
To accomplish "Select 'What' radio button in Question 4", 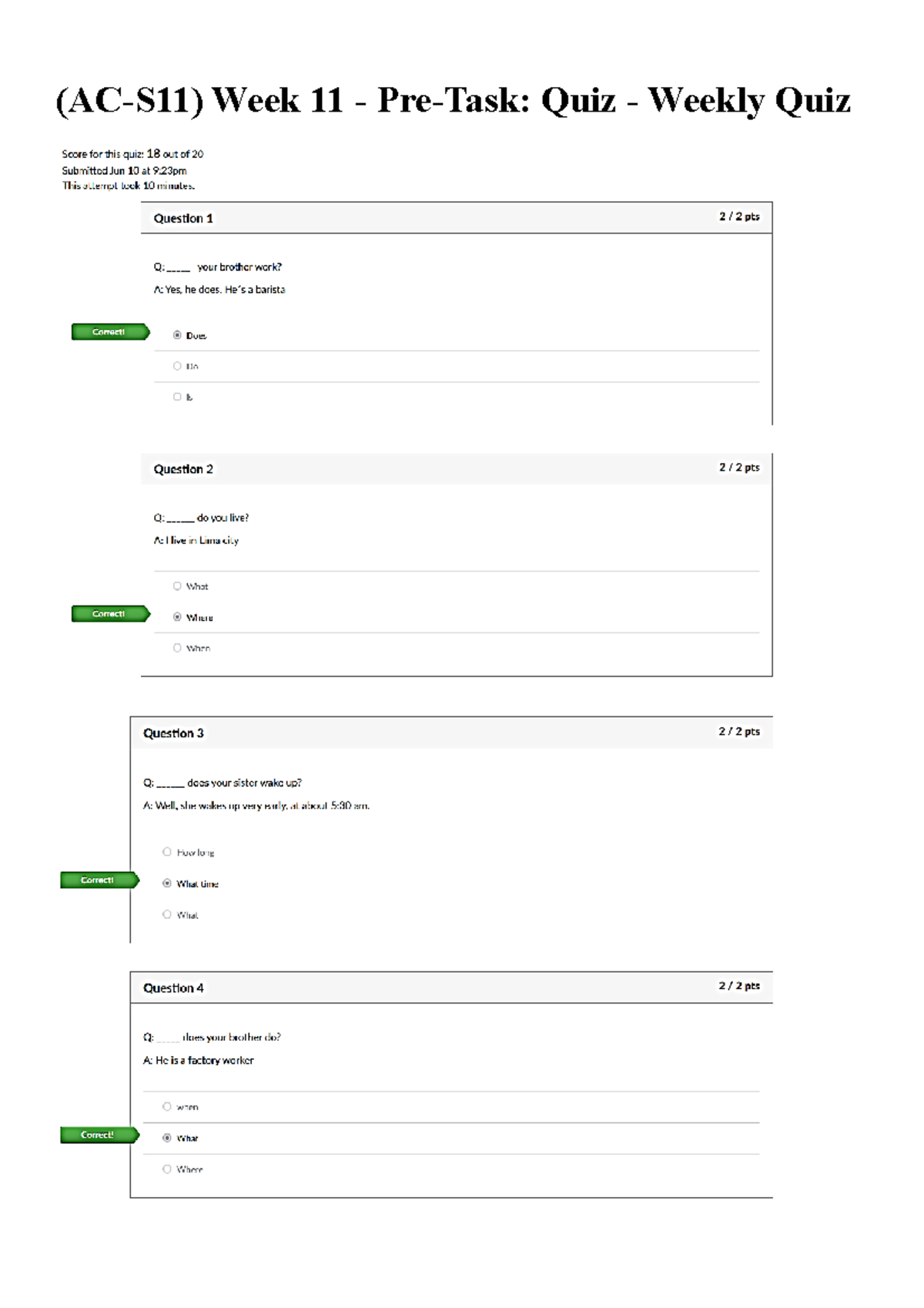I will click(x=167, y=1138).
